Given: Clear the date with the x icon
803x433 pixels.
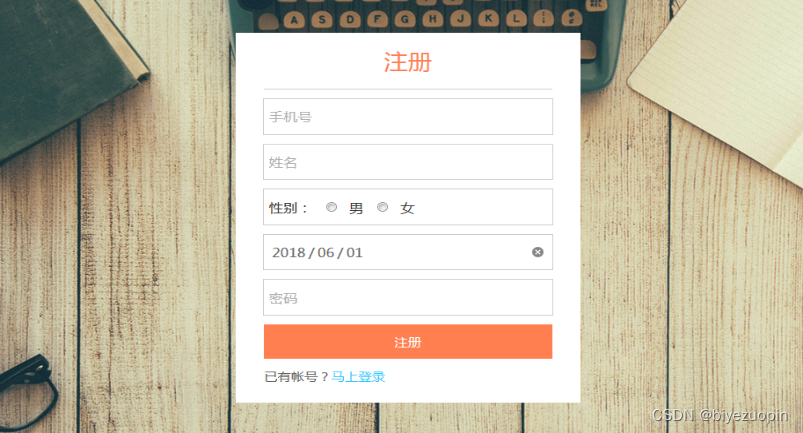Looking at the screenshot, I should click(537, 252).
